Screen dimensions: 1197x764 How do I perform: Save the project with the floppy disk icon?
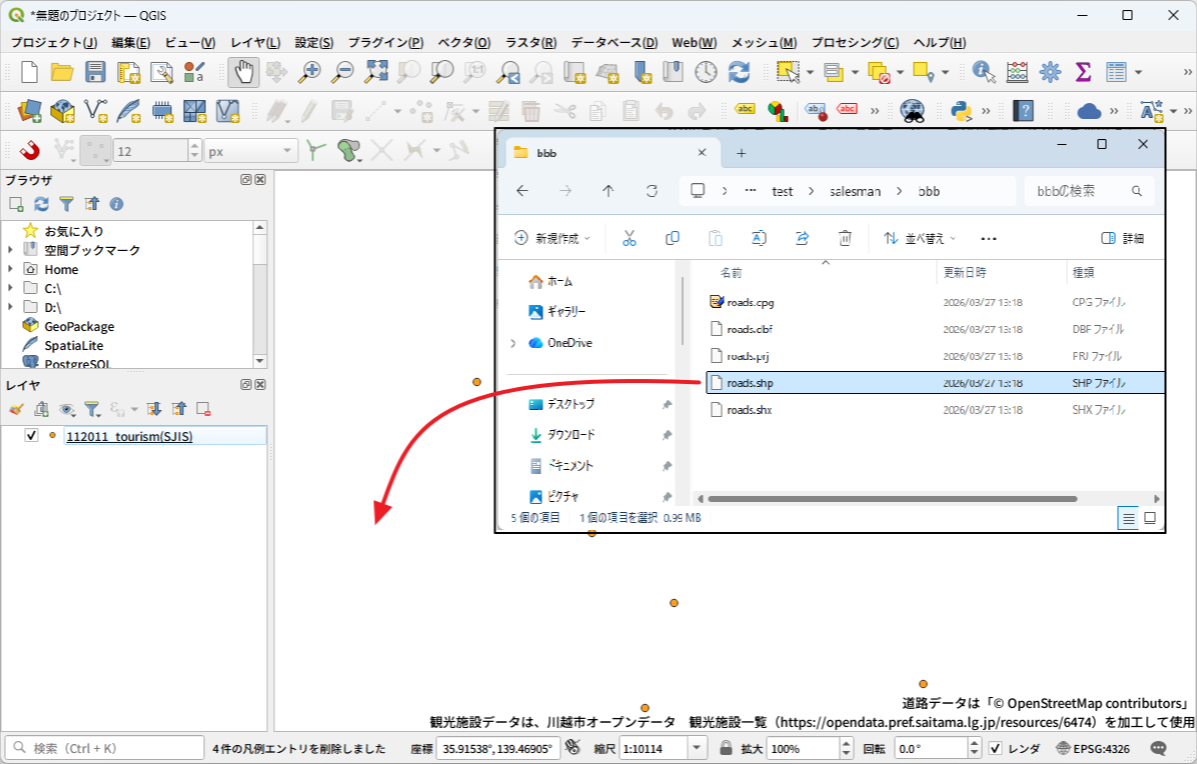coord(95,72)
